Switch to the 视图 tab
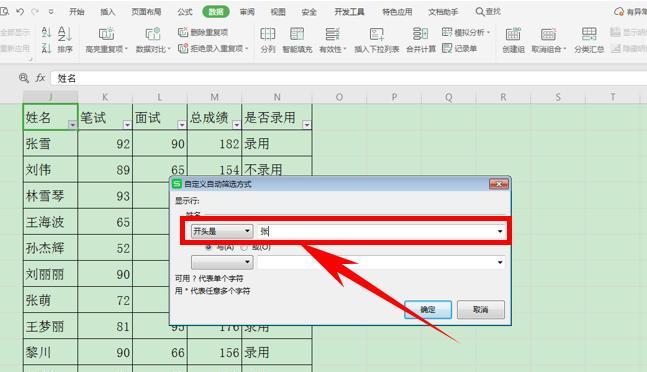The image size is (647, 372). point(278,12)
